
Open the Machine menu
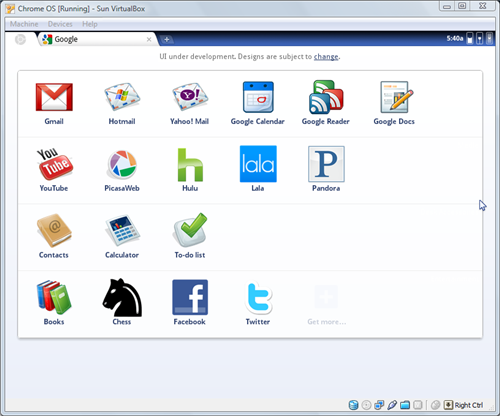coord(24,24)
